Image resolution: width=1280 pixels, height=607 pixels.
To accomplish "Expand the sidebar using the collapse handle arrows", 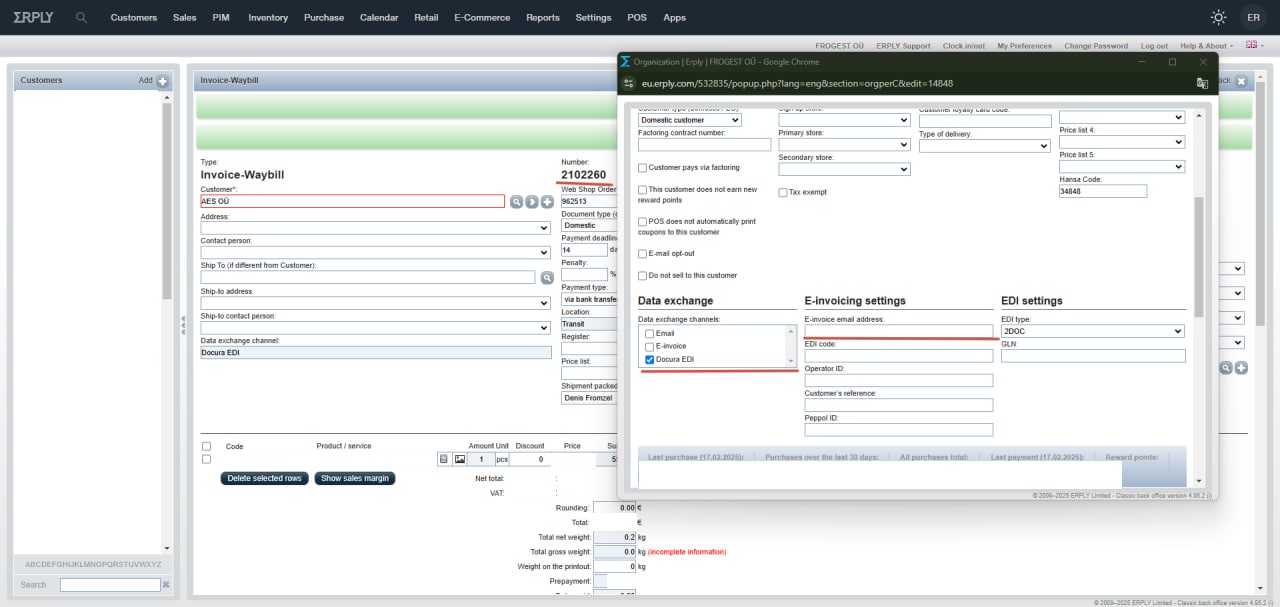I will click(x=184, y=324).
